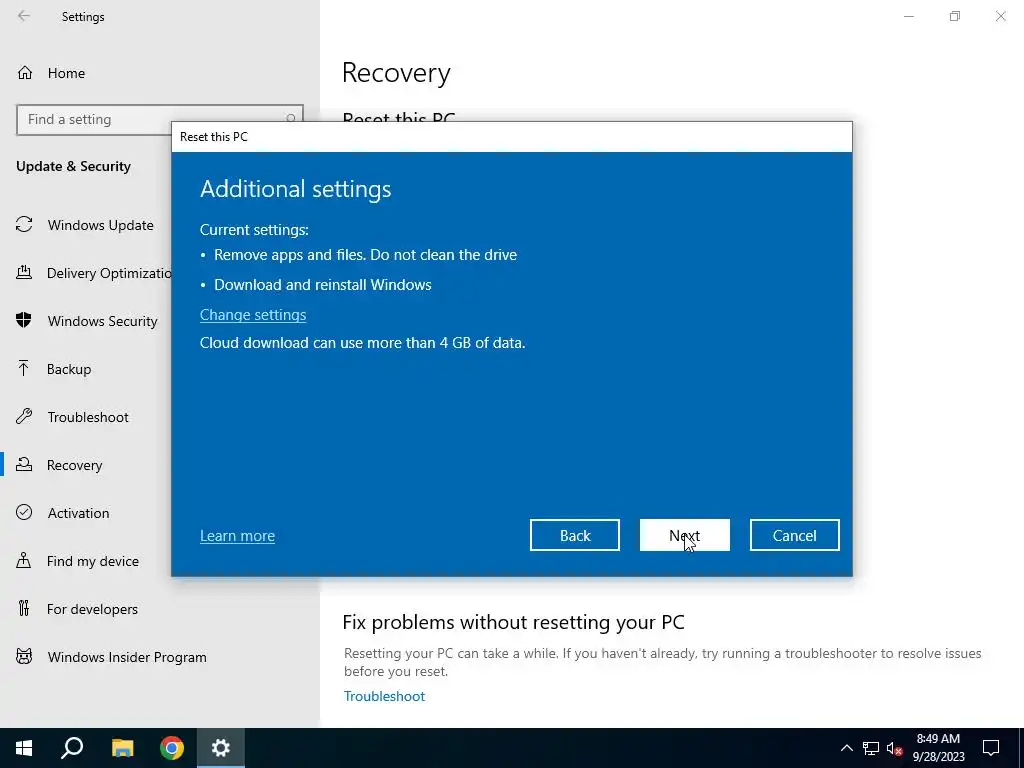
Task: Click the For developers icon
Action: pyautogui.click(x=24, y=608)
